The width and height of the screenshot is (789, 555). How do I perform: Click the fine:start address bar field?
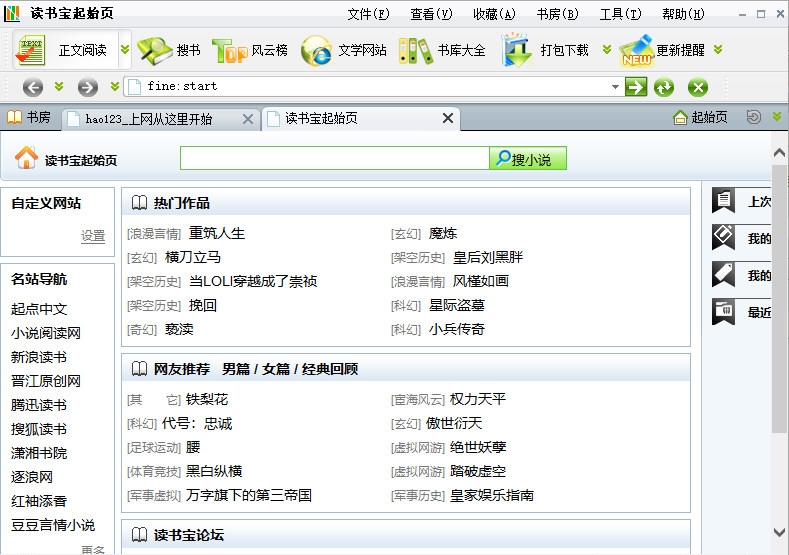373,87
